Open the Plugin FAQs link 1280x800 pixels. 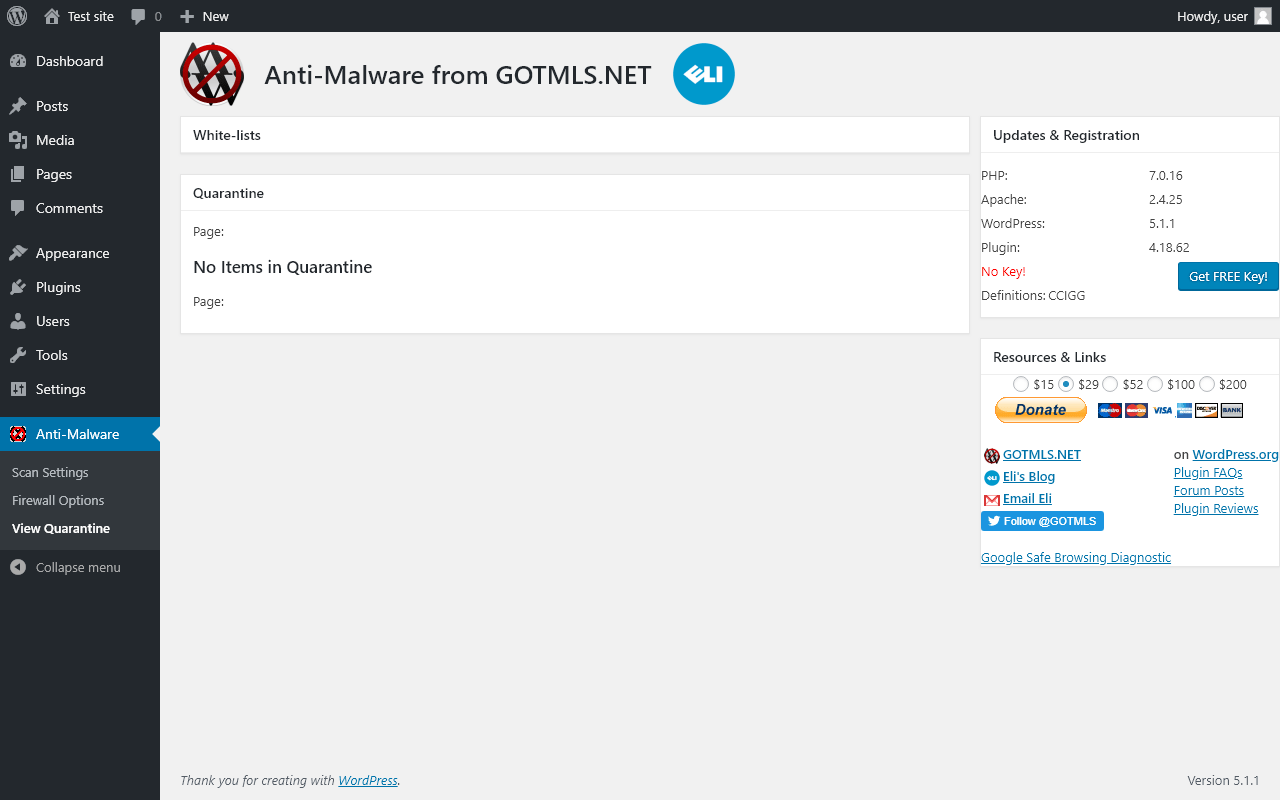click(1208, 472)
